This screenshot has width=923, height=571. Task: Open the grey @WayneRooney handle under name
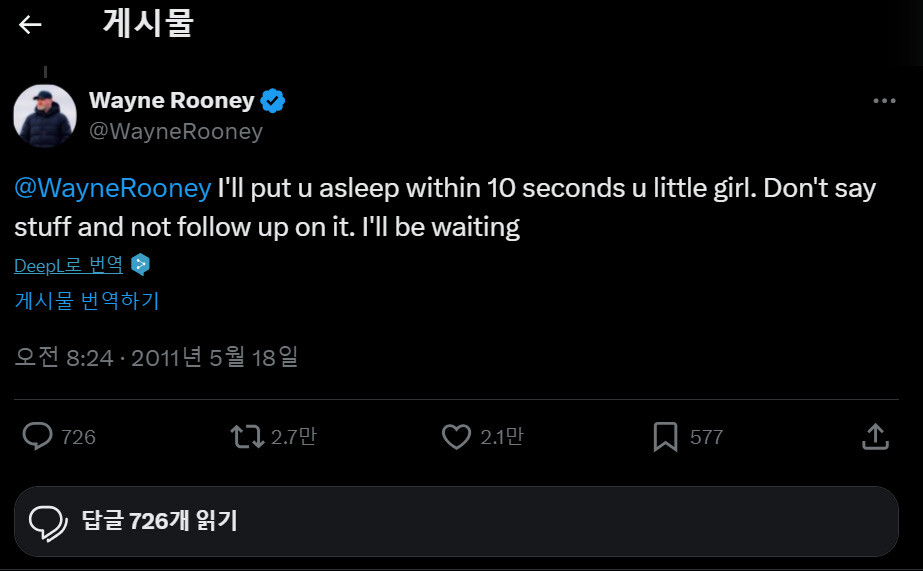point(176,131)
